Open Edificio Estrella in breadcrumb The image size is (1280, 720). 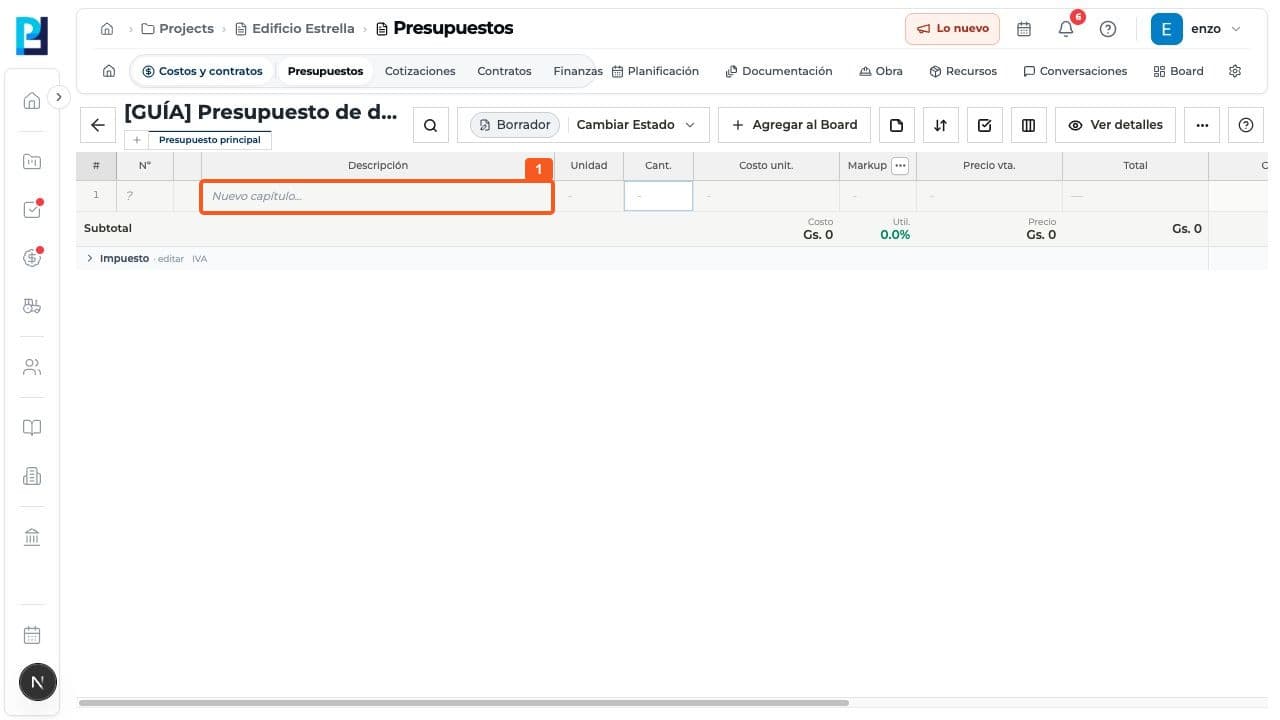point(295,28)
